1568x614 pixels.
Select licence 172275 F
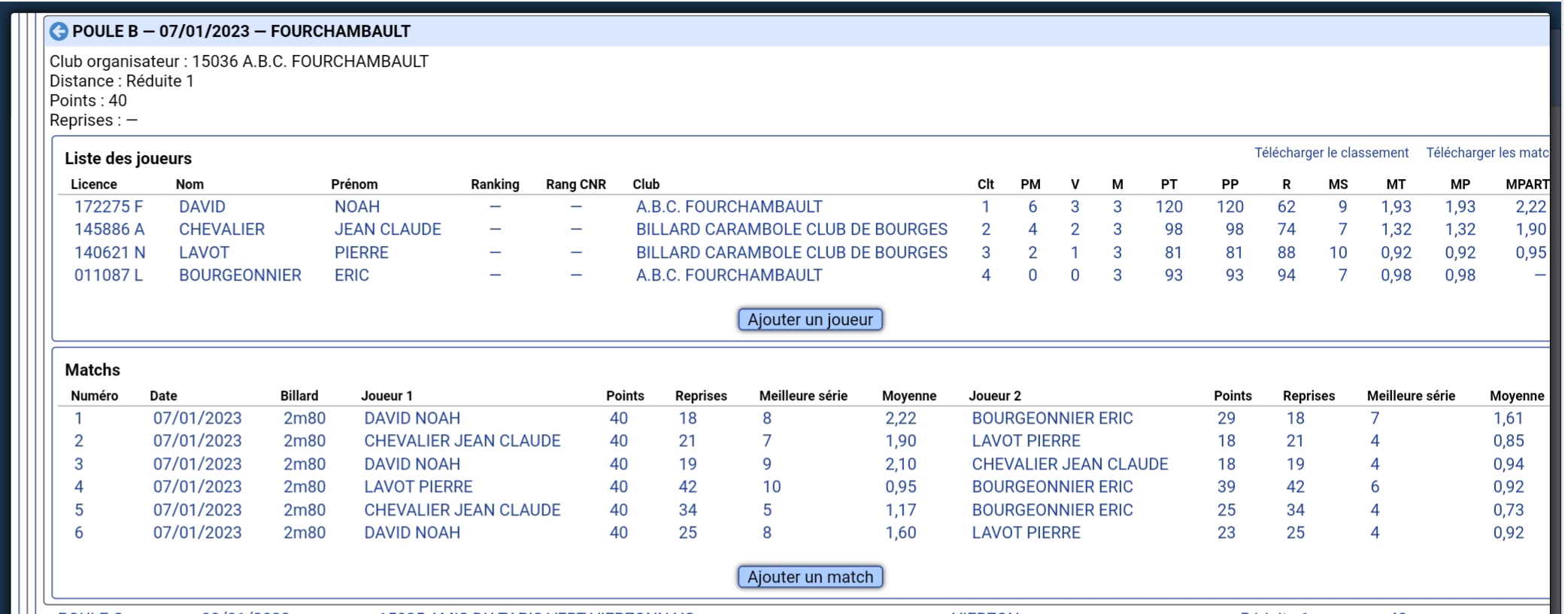pyautogui.click(x=108, y=207)
